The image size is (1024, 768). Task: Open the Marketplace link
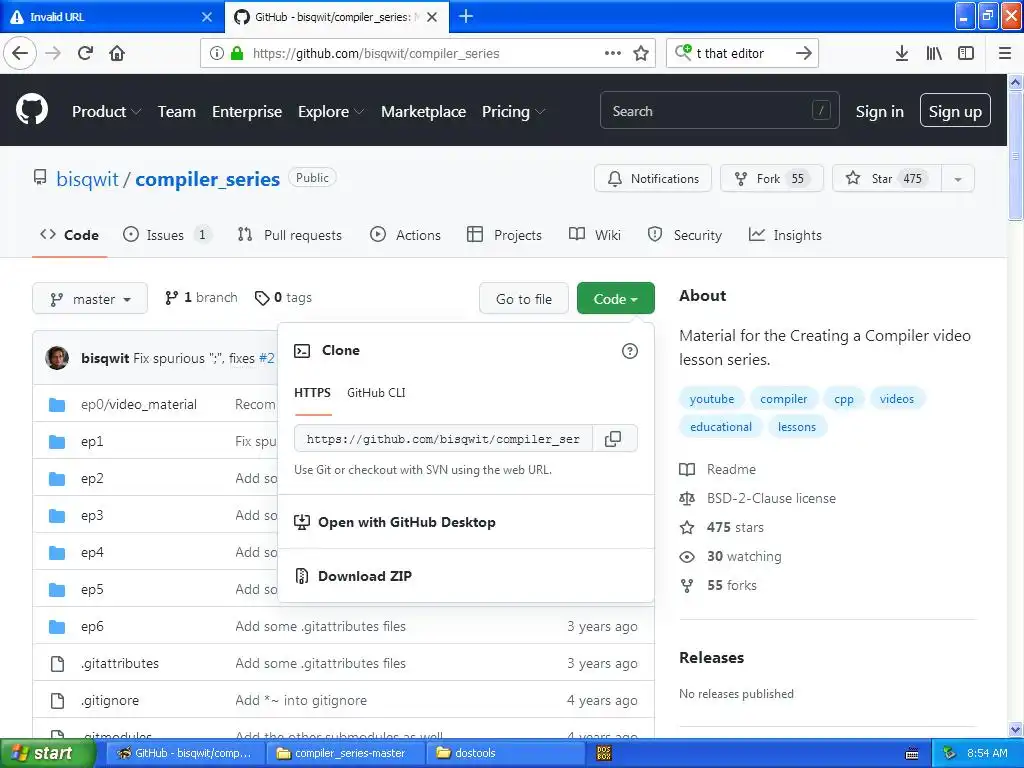(423, 112)
